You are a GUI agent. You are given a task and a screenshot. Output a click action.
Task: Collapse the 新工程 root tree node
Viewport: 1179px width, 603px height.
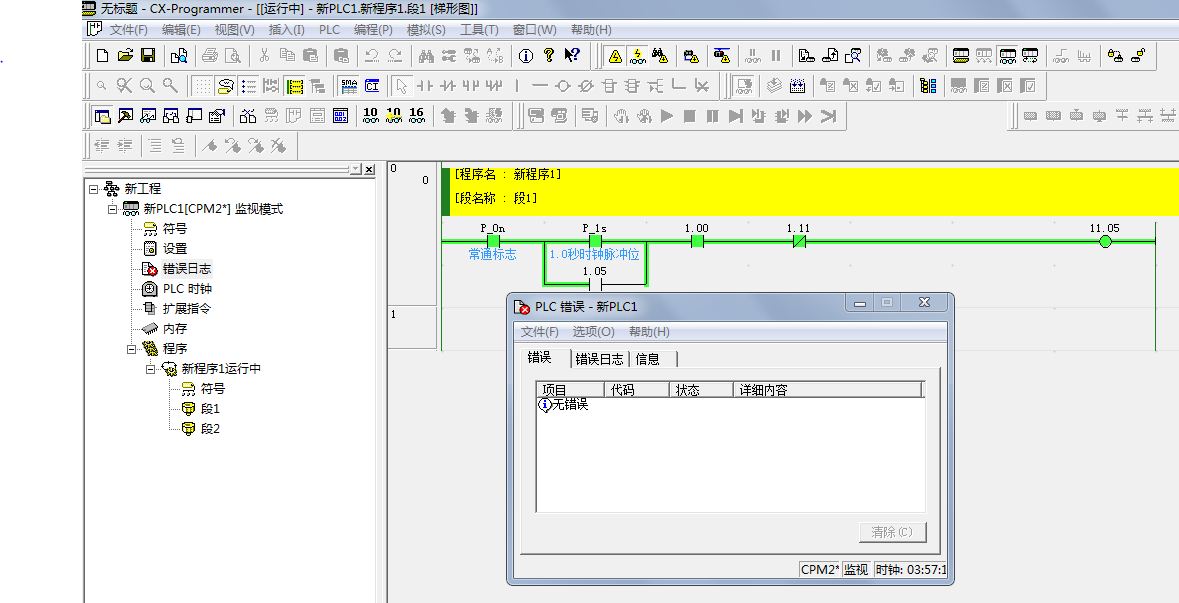tap(94, 189)
